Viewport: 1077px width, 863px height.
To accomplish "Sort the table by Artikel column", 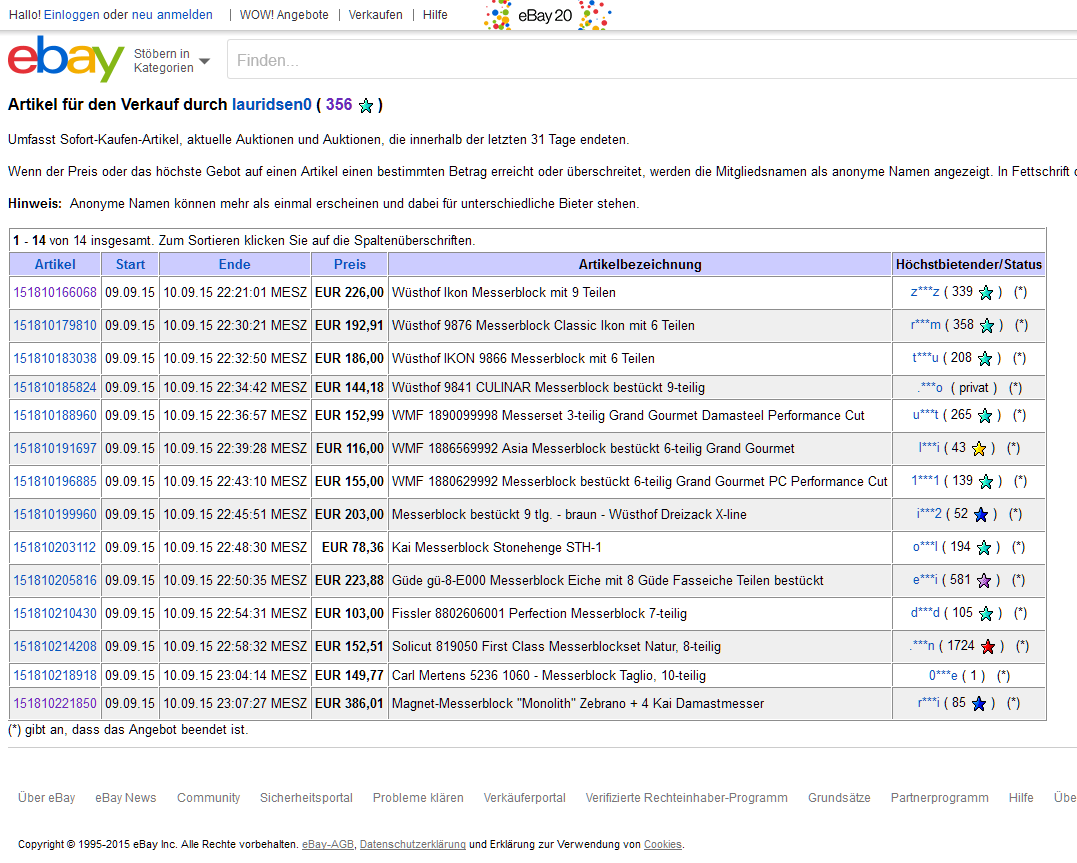I will [55, 265].
